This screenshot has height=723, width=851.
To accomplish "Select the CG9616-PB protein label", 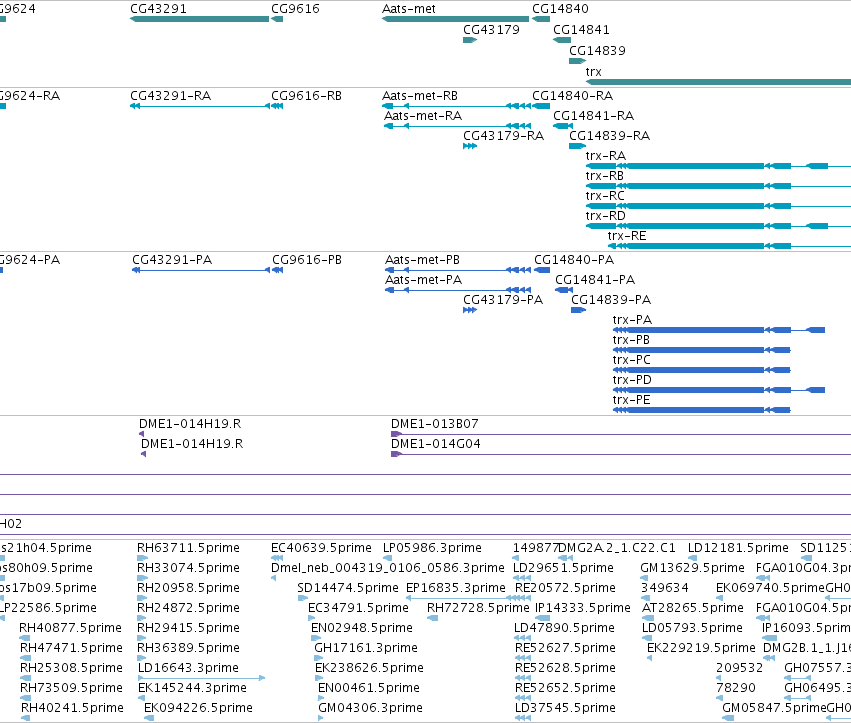I will point(307,260).
